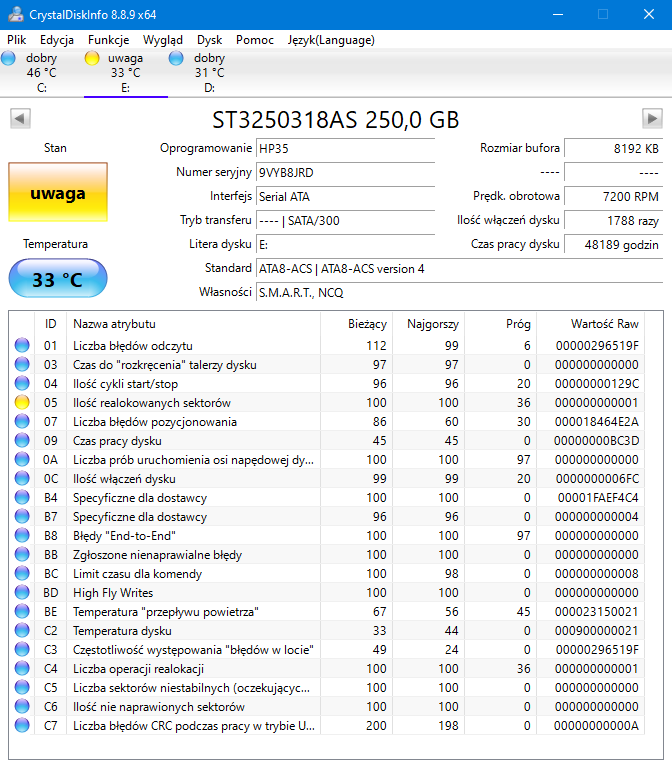Select row 'Ilość realokowanych sektorów'
672x766 pixels.
327,403
